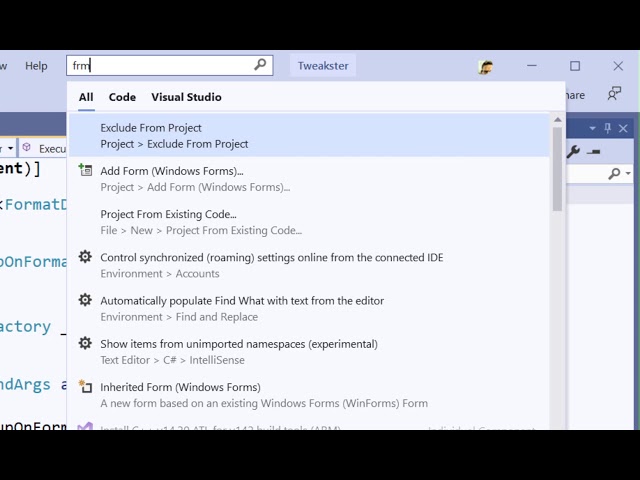640x480 pixels.
Task: Select Inherited Form (Windows Forms) result
Action: pyautogui.click(x=309, y=395)
